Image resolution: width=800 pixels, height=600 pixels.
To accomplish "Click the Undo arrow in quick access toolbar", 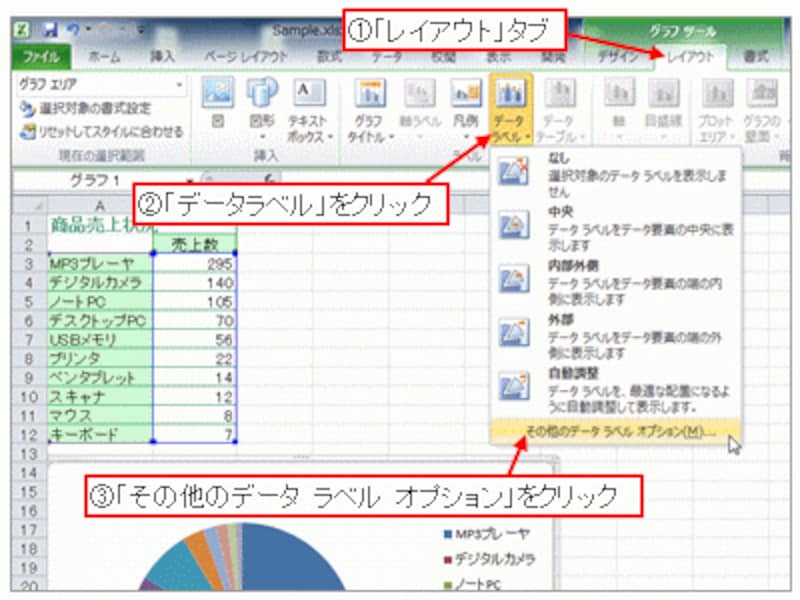I will 73,30.
